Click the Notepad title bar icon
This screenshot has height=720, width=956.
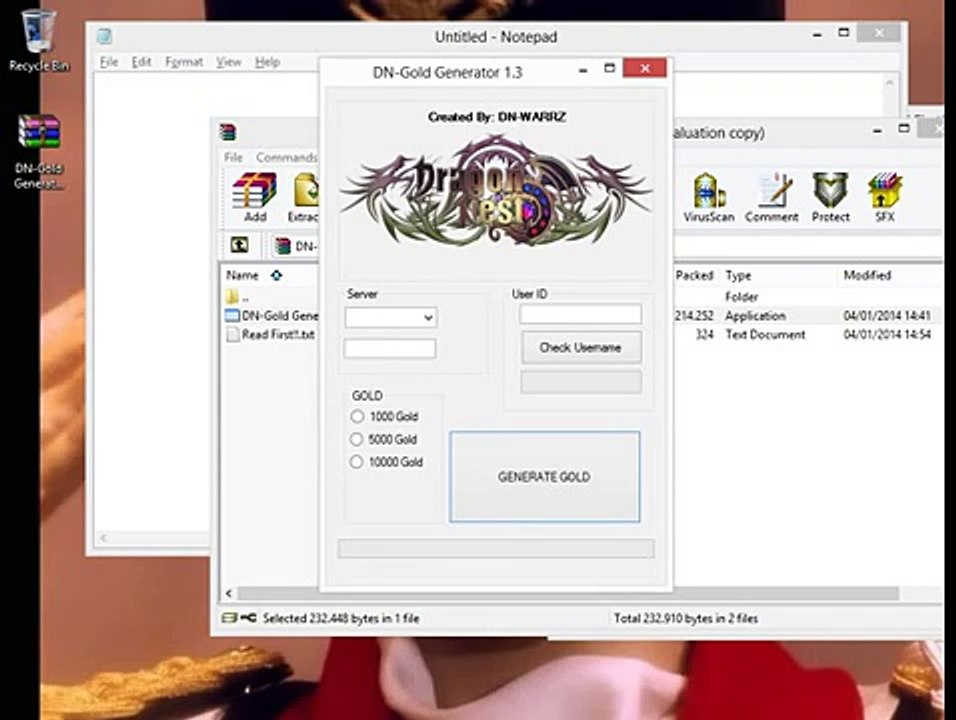coord(104,37)
